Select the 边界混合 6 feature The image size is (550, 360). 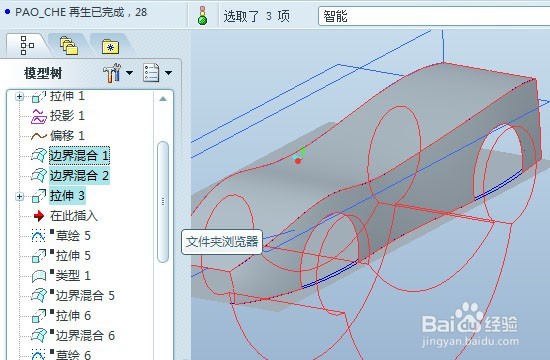click(x=85, y=335)
